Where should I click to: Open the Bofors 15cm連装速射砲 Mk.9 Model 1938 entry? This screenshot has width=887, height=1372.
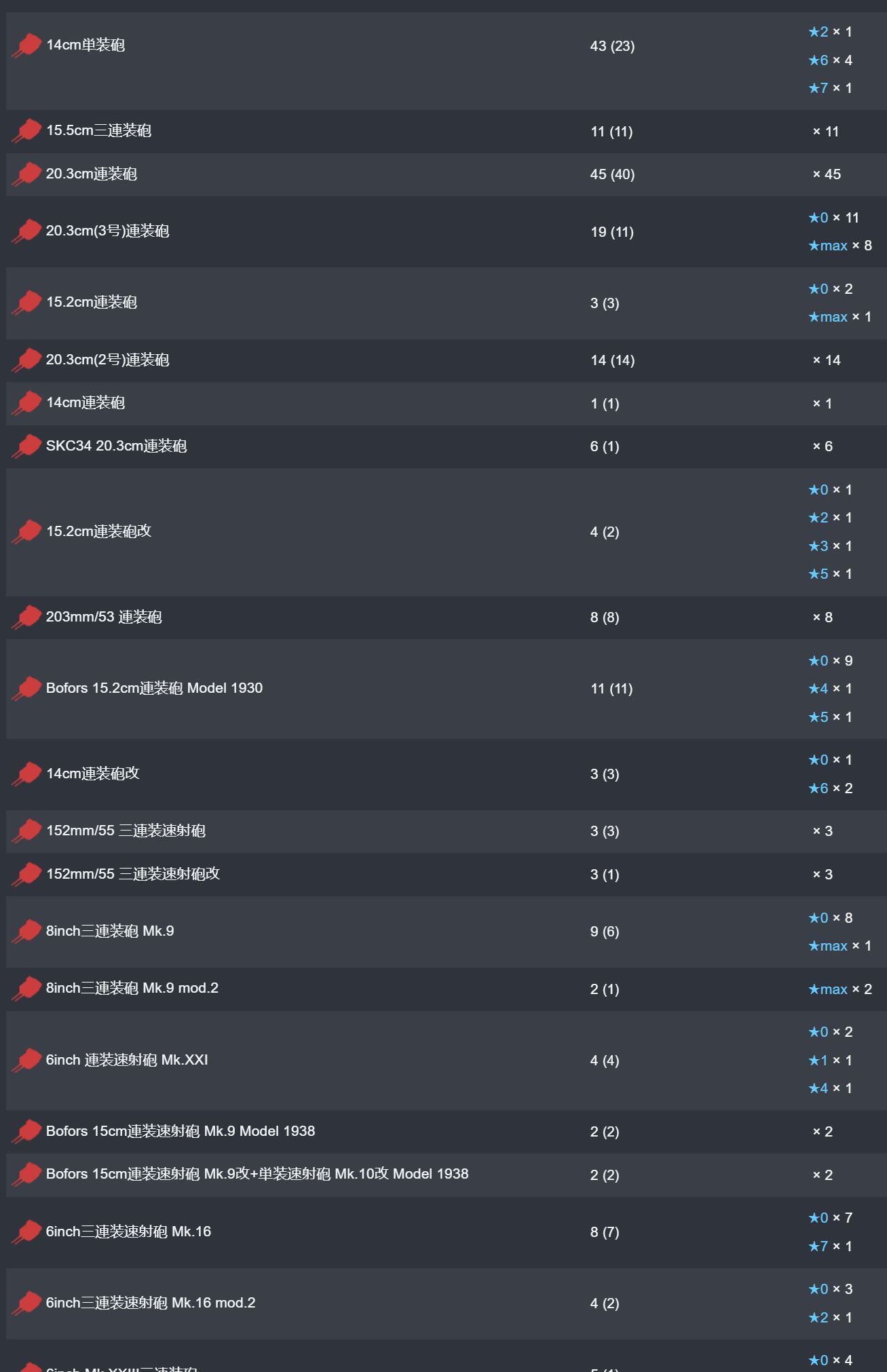pyautogui.click(x=181, y=1131)
